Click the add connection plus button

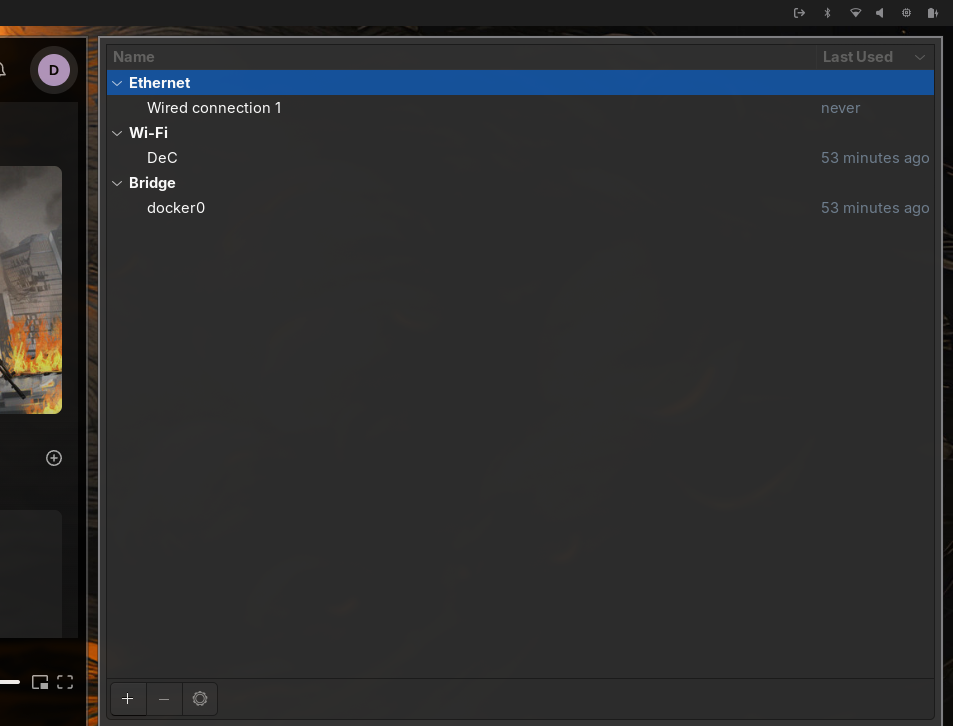pyautogui.click(x=127, y=699)
